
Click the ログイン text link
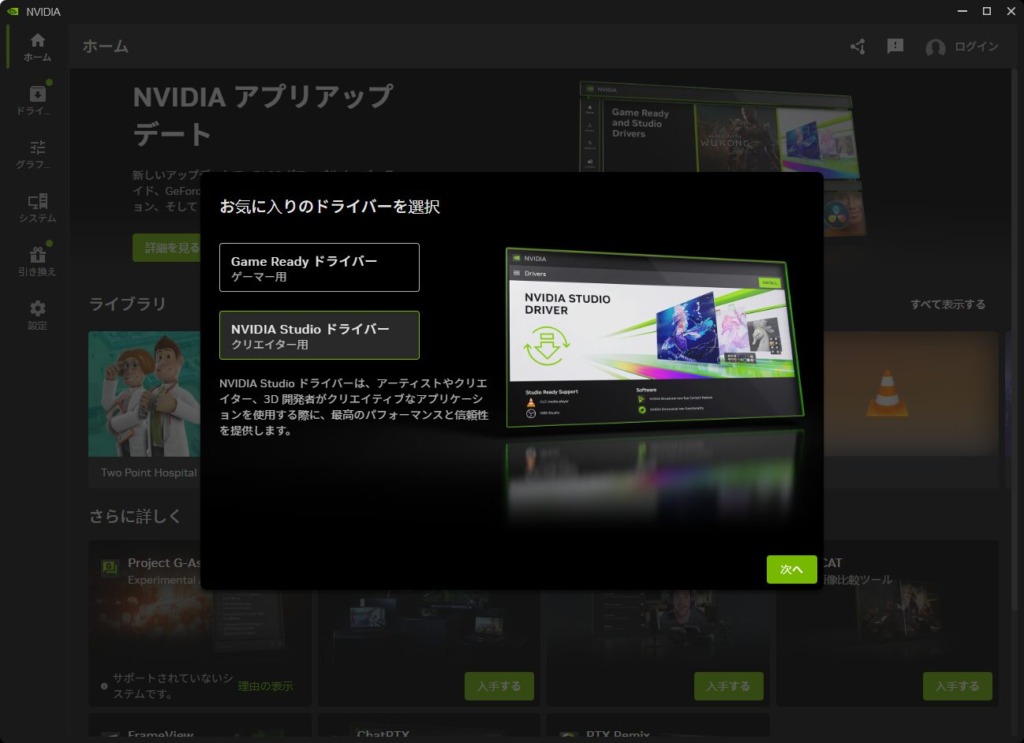(x=976, y=47)
